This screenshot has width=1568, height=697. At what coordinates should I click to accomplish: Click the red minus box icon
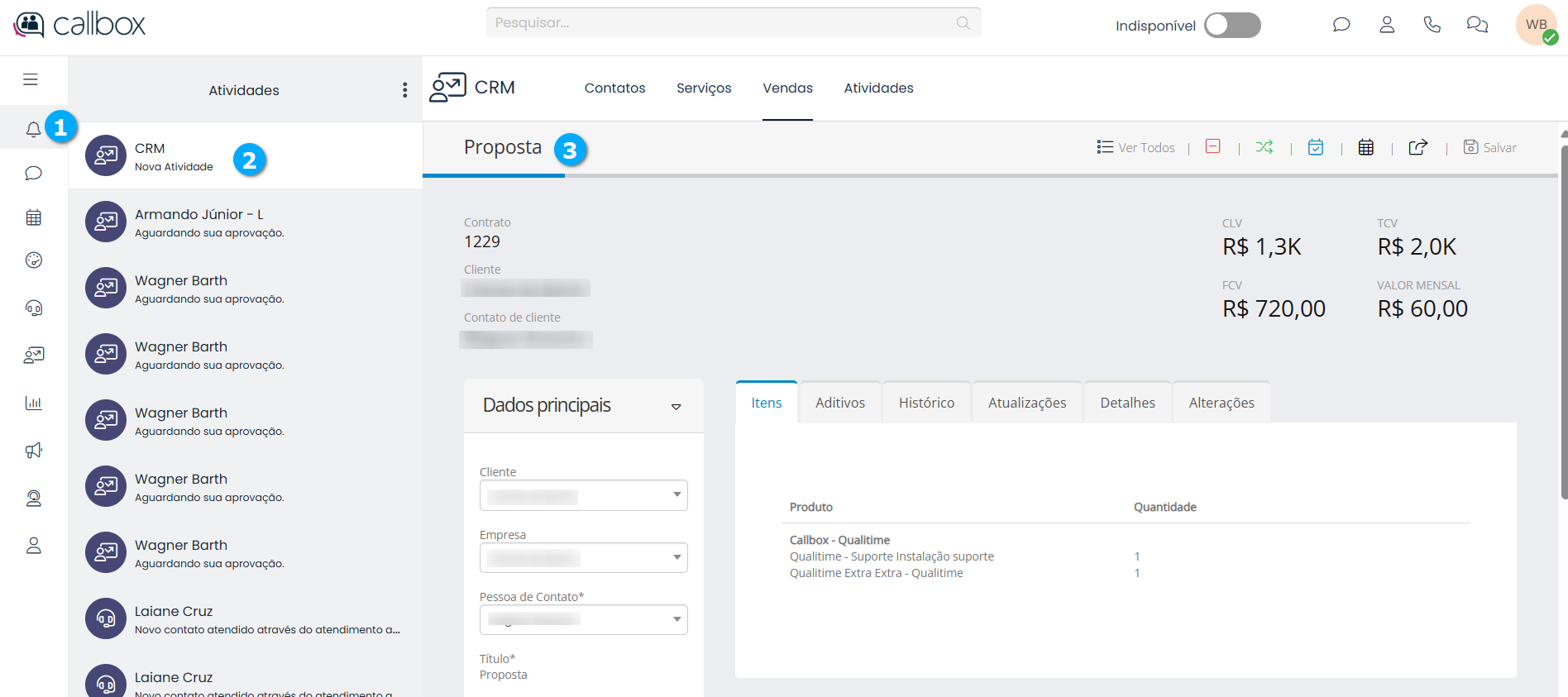[1212, 146]
